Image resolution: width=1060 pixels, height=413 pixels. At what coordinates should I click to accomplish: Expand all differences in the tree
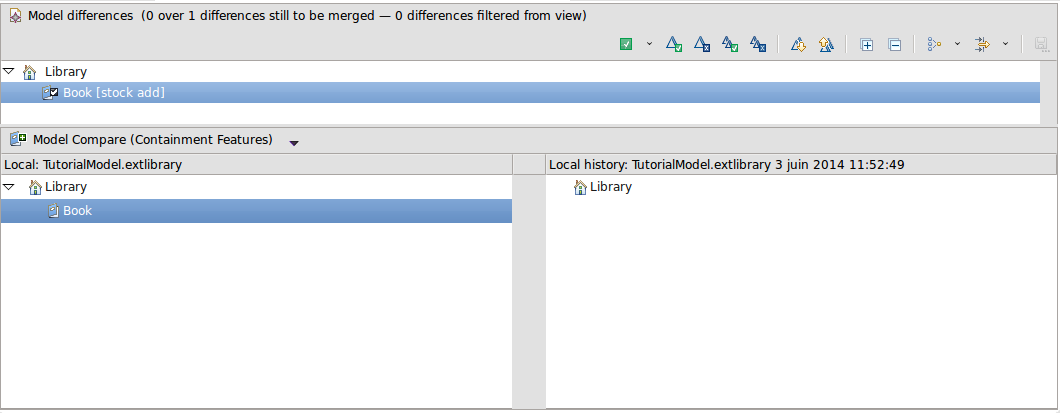(867, 44)
